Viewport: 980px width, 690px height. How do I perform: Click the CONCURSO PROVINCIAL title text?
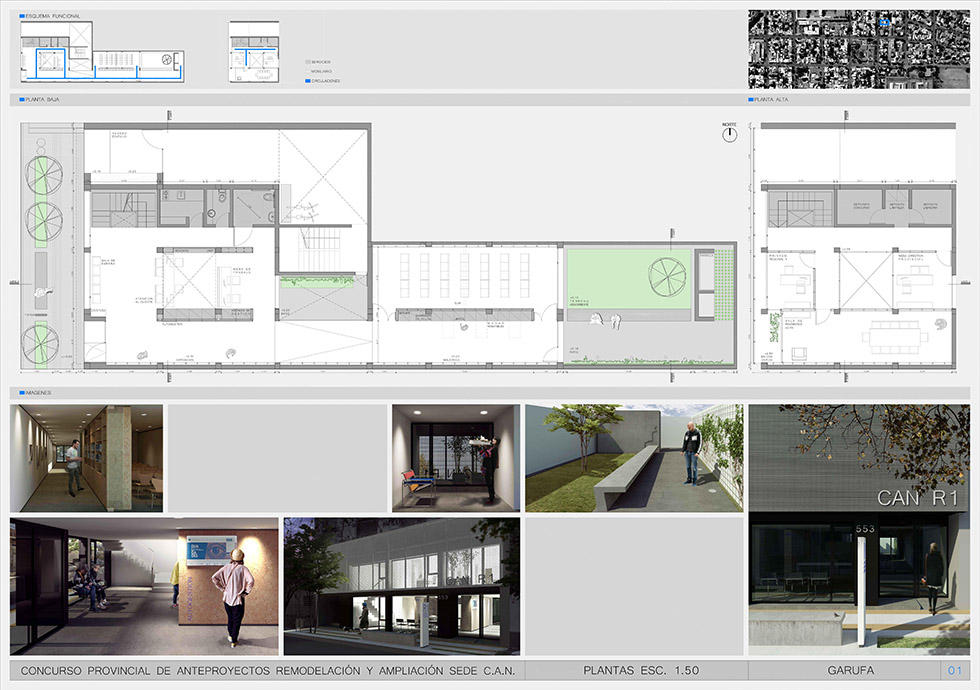[268, 671]
